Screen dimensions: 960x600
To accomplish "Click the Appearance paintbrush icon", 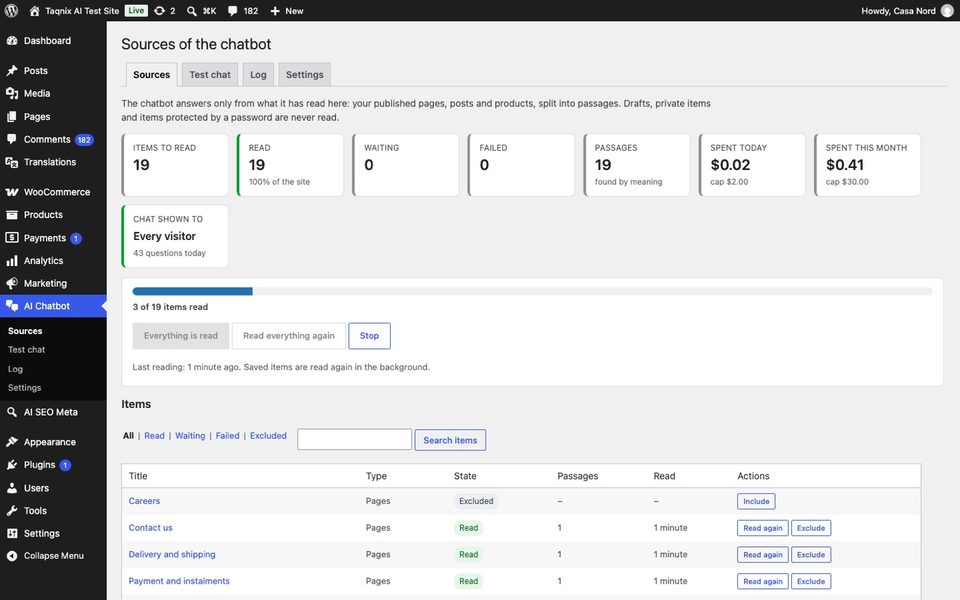I will (12, 442).
